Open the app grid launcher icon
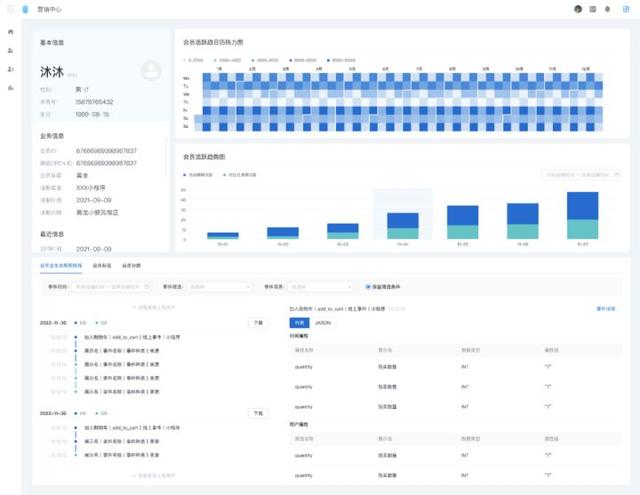Image resolution: width=640 pixels, height=495 pixels. coord(11,9)
